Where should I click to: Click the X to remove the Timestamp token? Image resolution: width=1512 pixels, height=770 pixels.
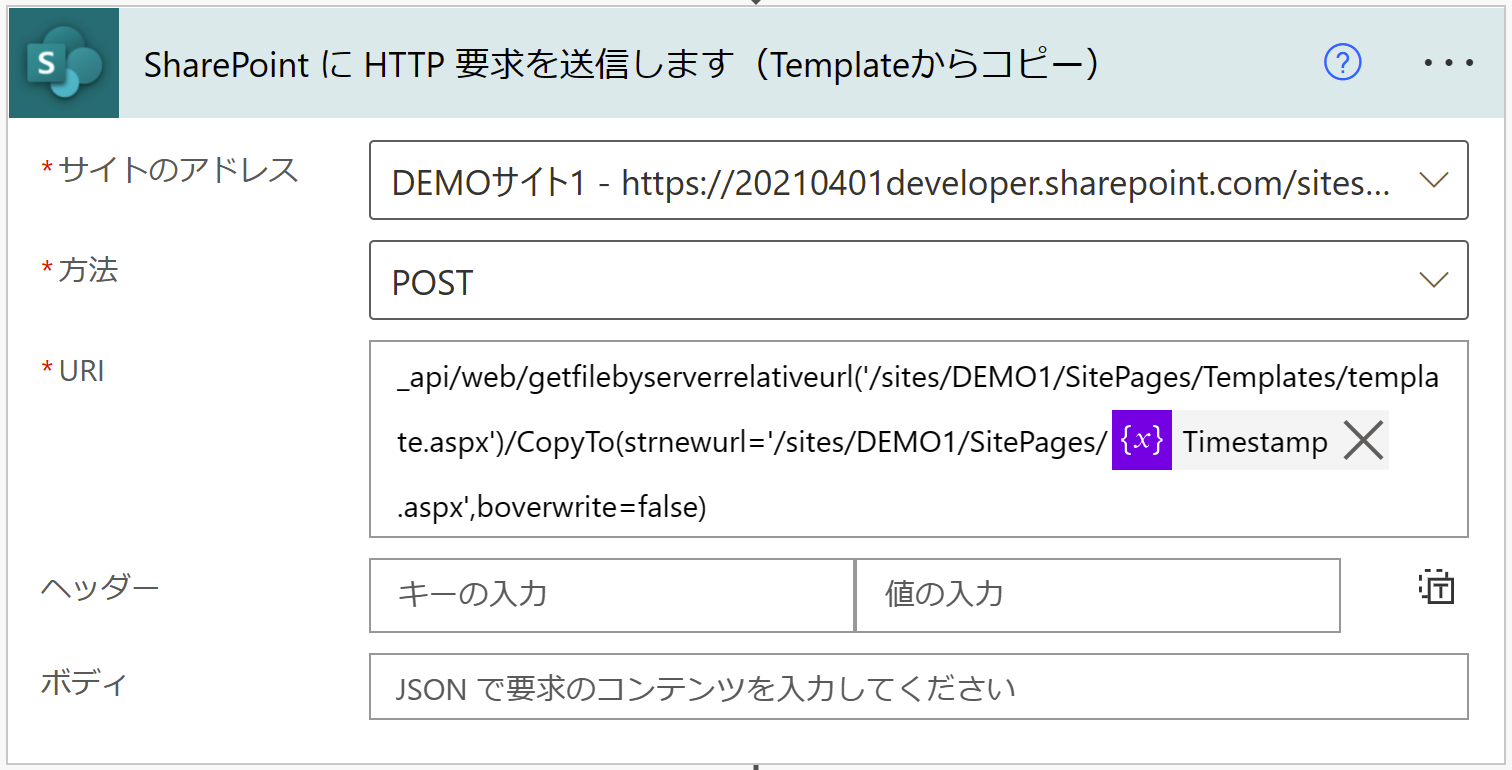pos(1362,440)
